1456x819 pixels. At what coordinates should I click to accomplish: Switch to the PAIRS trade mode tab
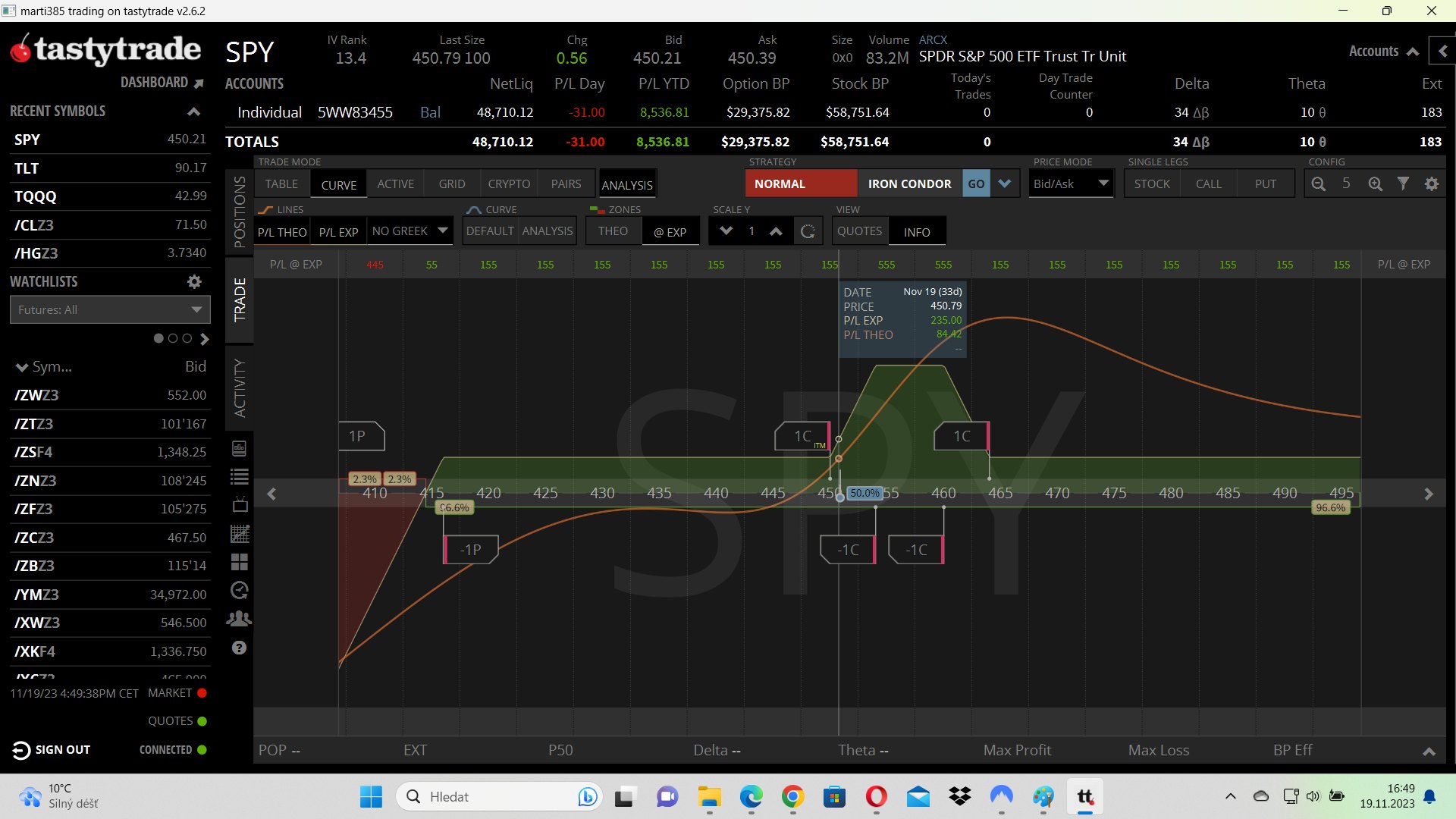(566, 184)
